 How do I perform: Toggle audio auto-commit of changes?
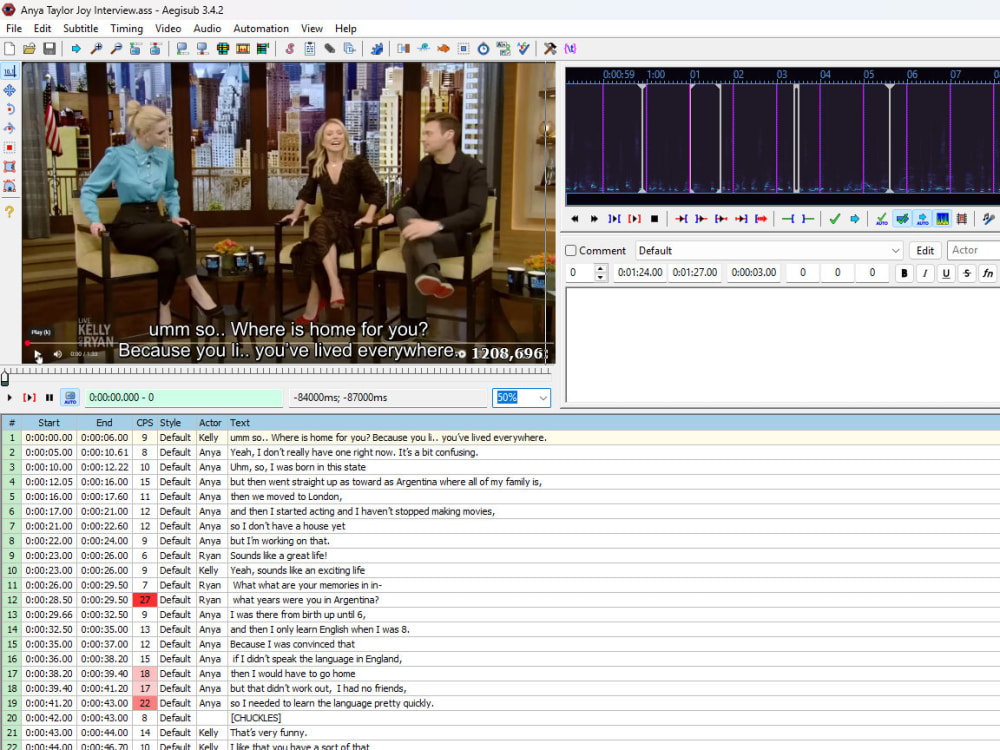coord(882,219)
